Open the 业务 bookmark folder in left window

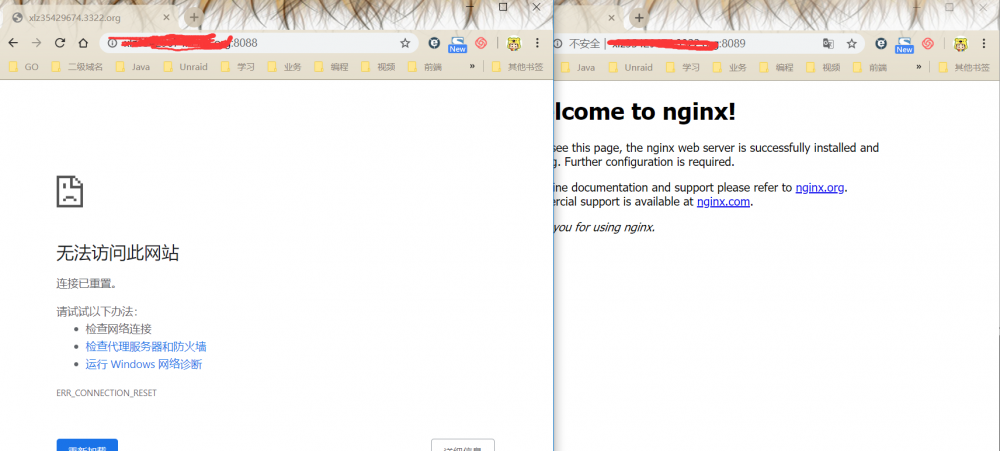284,66
